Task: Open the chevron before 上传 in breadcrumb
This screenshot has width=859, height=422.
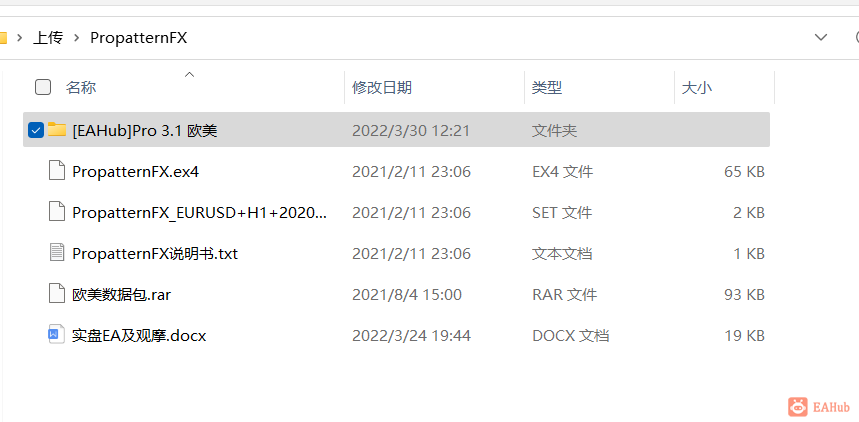Action: [x=20, y=38]
